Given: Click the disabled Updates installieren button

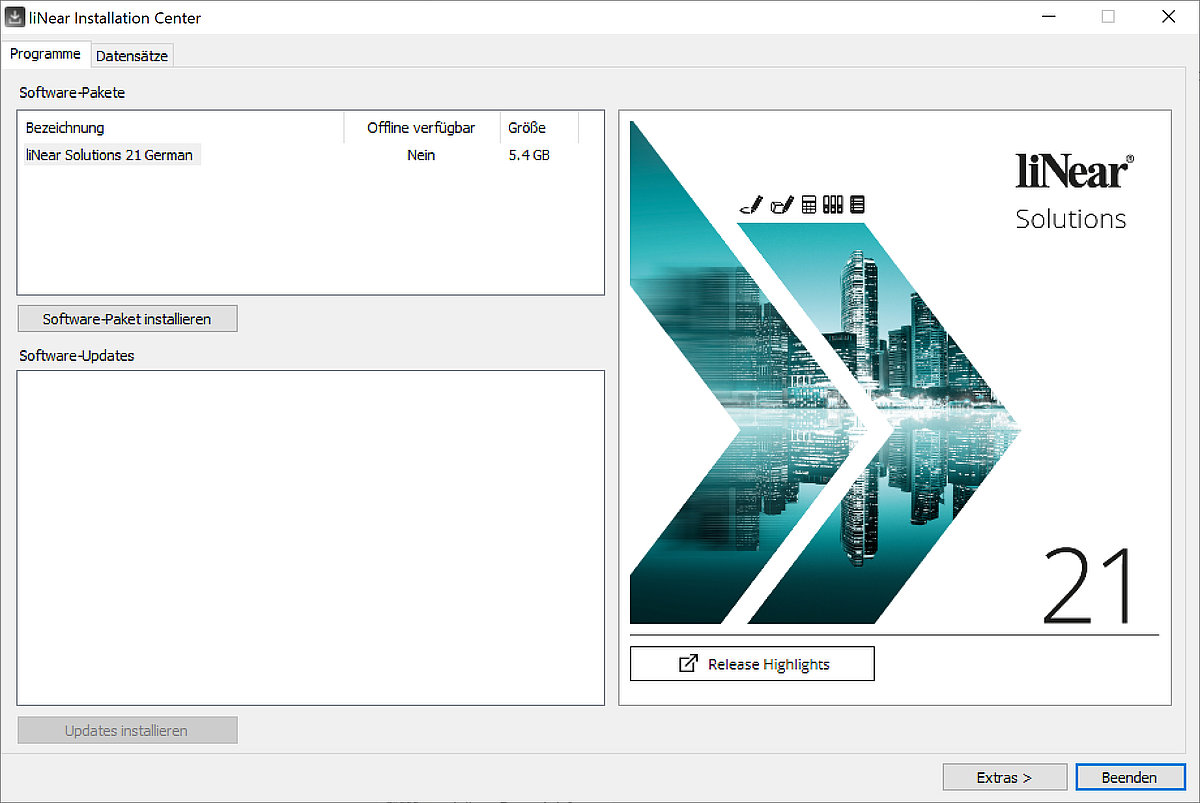Looking at the screenshot, I should pos(127,731).
